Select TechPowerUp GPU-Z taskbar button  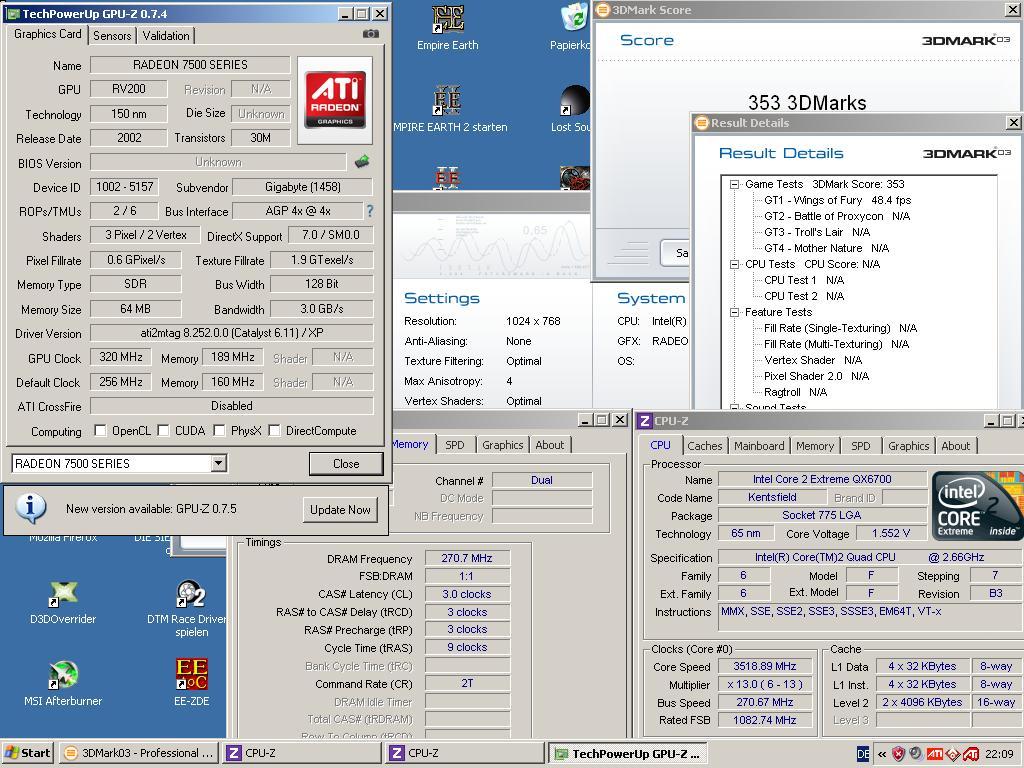click(628, 754)
